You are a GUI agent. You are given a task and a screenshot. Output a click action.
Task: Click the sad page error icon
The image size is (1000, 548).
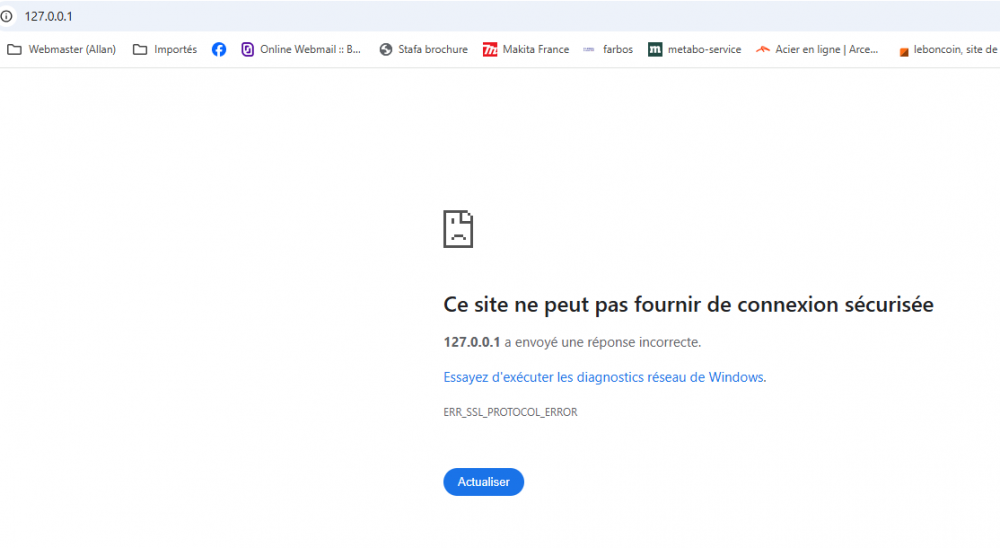pos(458,228)
